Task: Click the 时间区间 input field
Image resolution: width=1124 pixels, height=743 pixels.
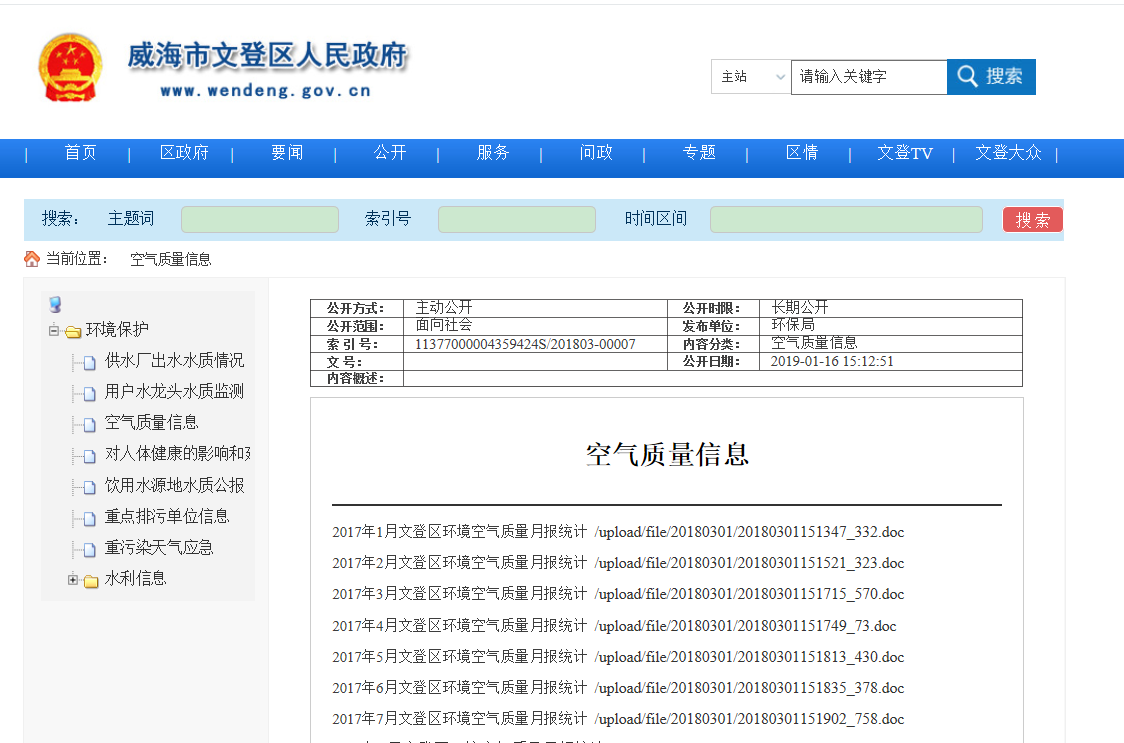Action: point(846,220)
